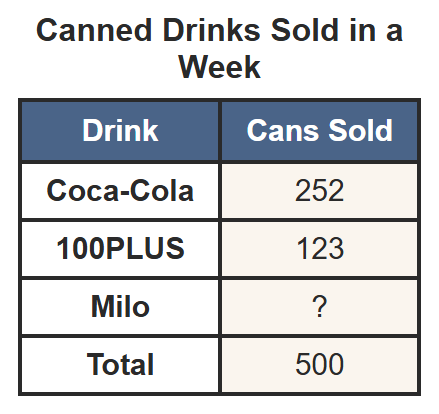Viewport: 439px width, 414px height.
Task: Click the word Sold in the header
Action: tap(360, 131)
